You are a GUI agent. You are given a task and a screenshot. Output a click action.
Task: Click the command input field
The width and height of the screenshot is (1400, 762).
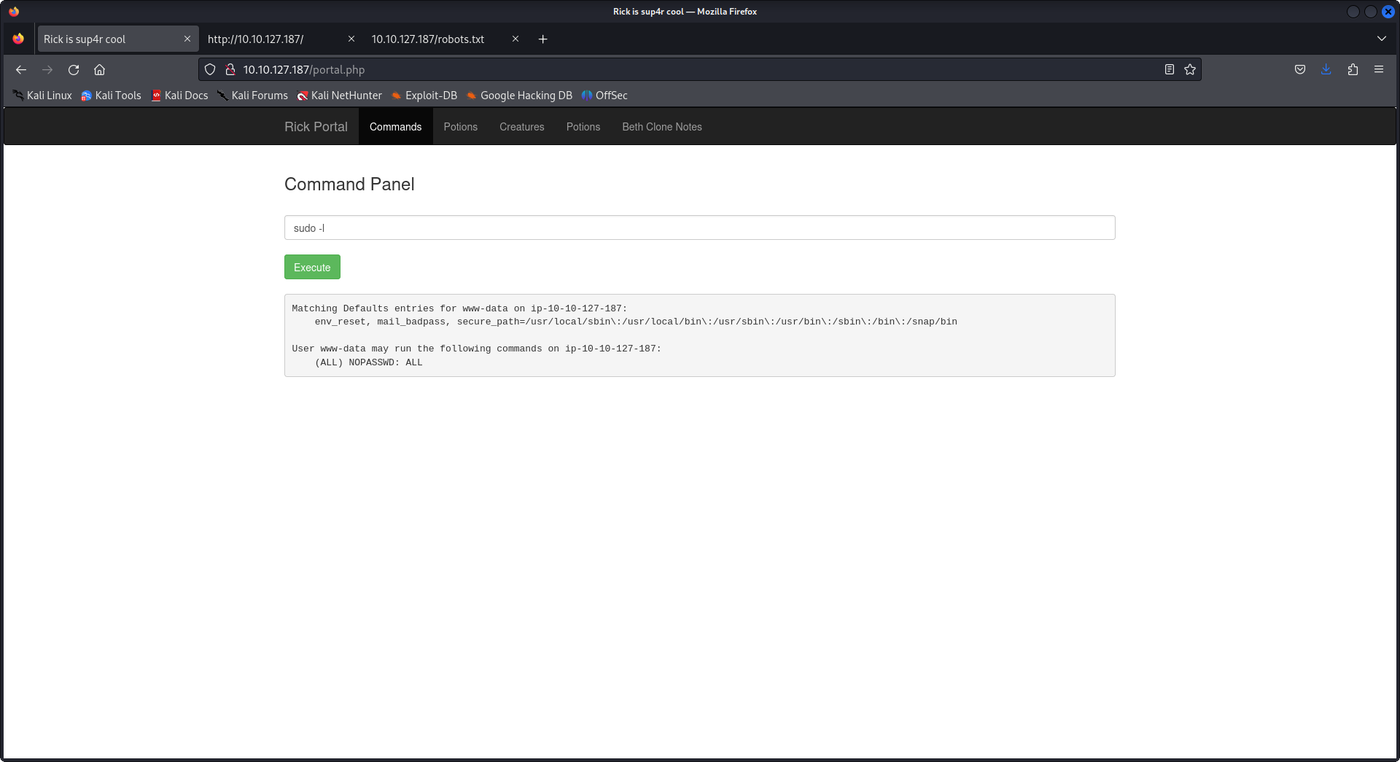coord(699,228)
